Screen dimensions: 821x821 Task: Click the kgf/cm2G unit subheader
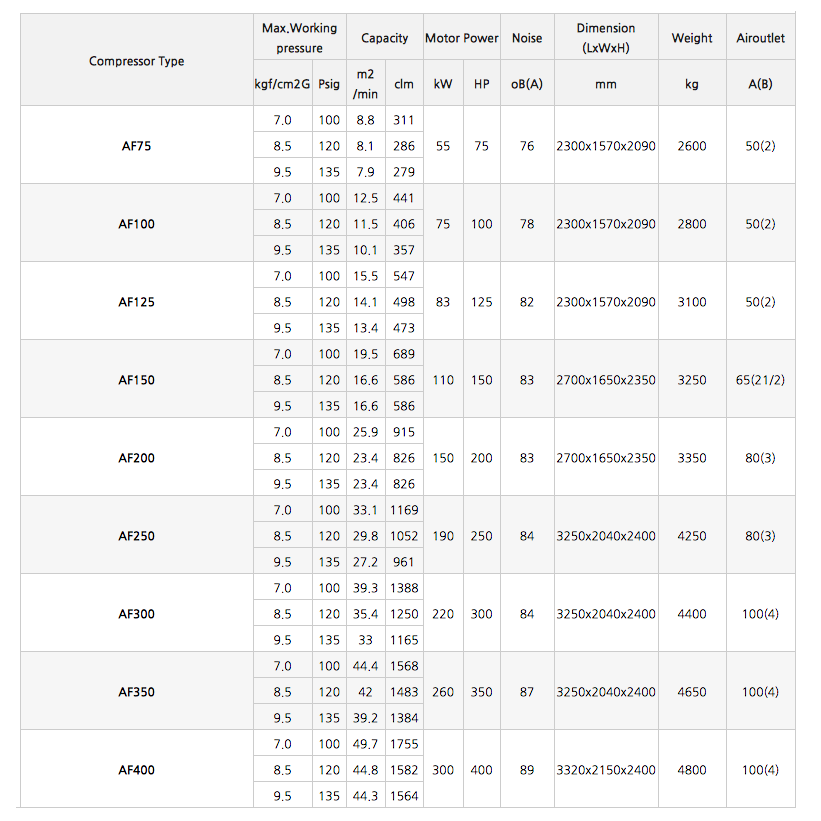pyautogui.click(x=282, y=85)
